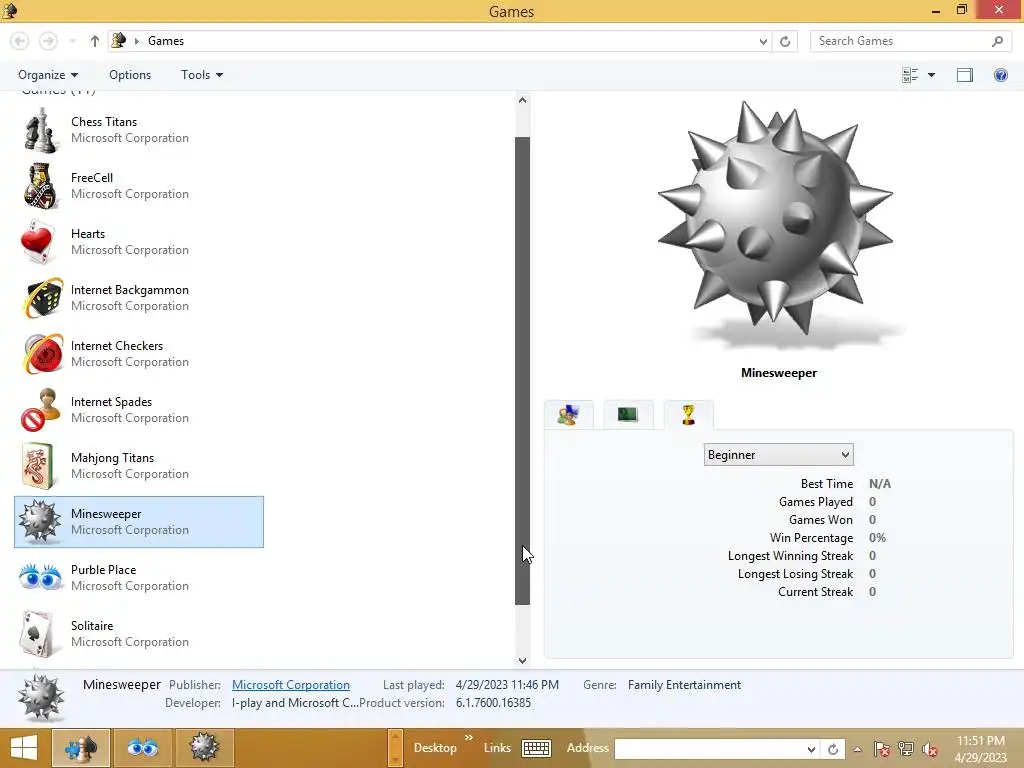Select the Purble Place eyes icon

pyautogui.click(x=40, y=578)
